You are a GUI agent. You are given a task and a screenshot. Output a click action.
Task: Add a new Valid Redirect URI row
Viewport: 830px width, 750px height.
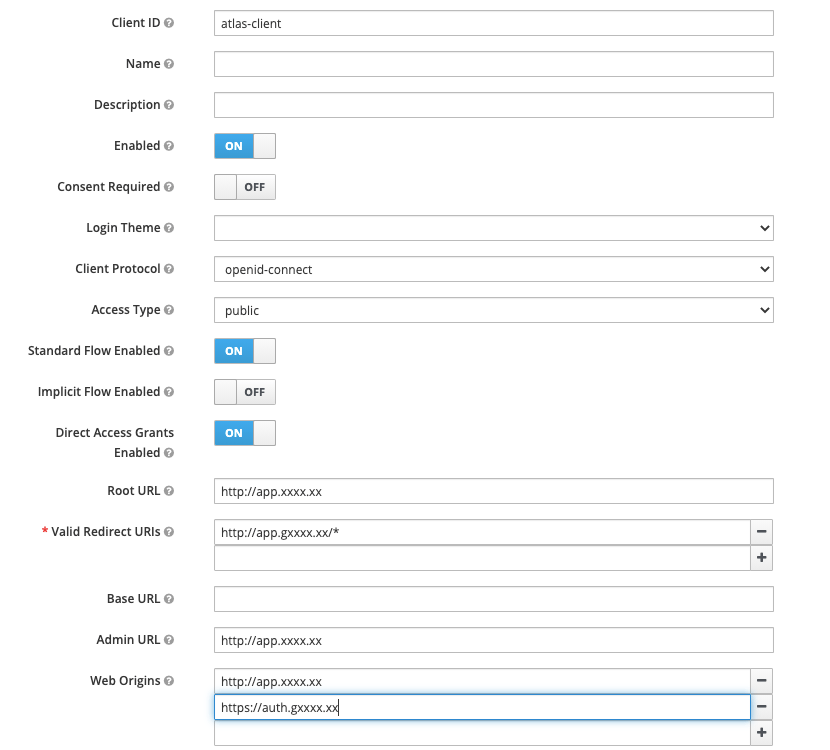pyautogui.click(x=761, y=557)
